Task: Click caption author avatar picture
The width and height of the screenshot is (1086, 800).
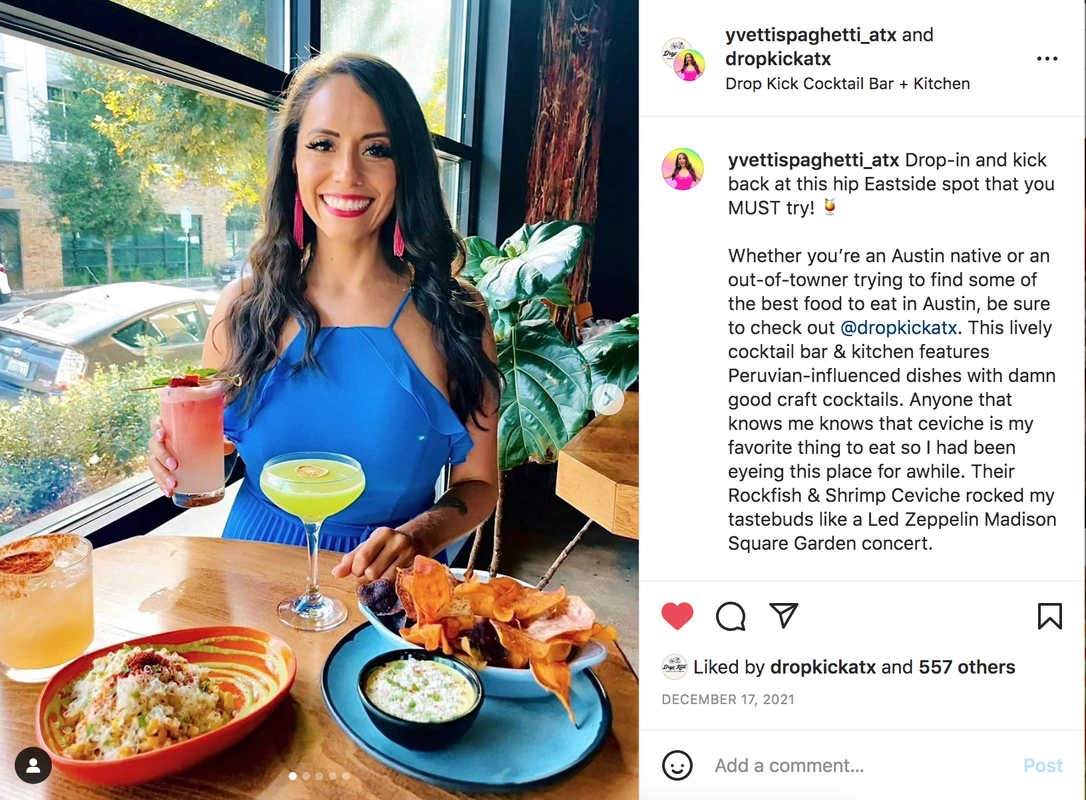Action: (682, 169)
